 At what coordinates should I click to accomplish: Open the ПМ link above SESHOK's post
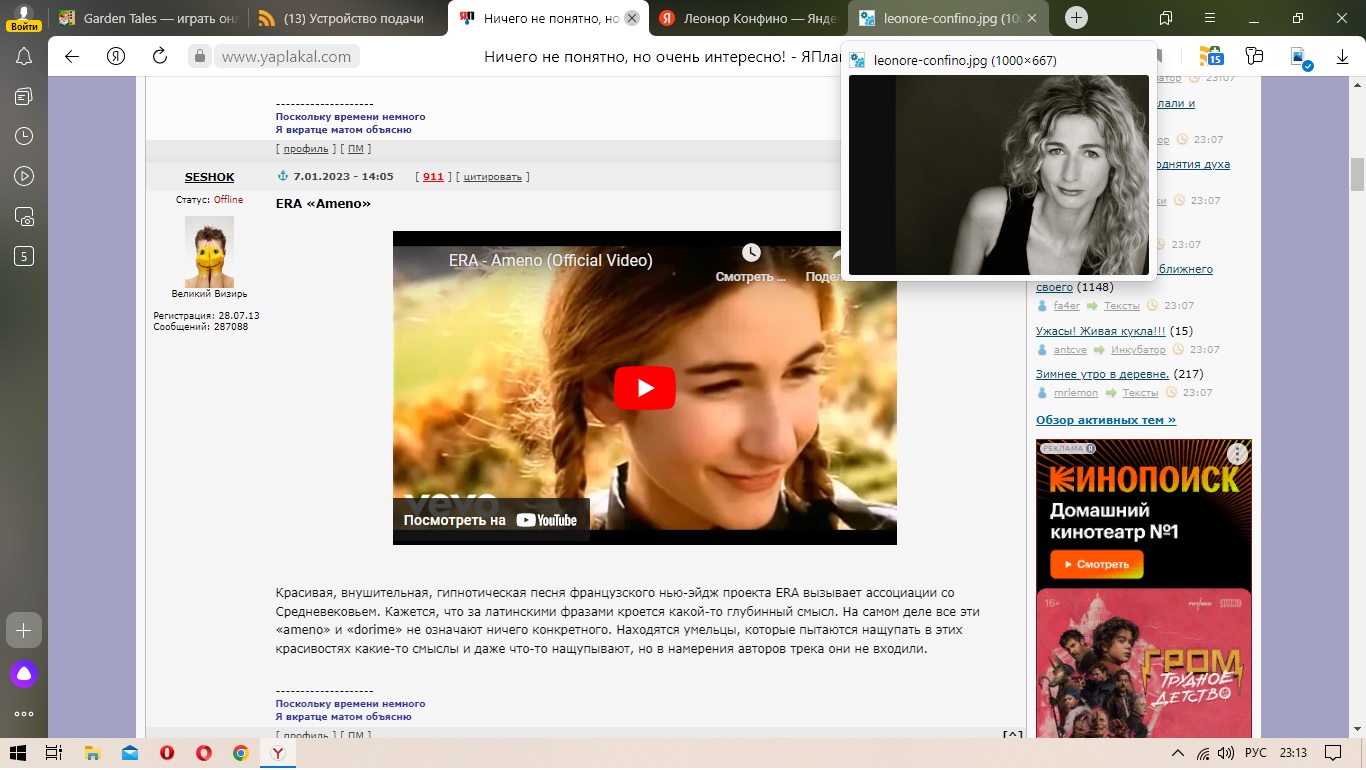pyautogui.click(x=355, y=149)
